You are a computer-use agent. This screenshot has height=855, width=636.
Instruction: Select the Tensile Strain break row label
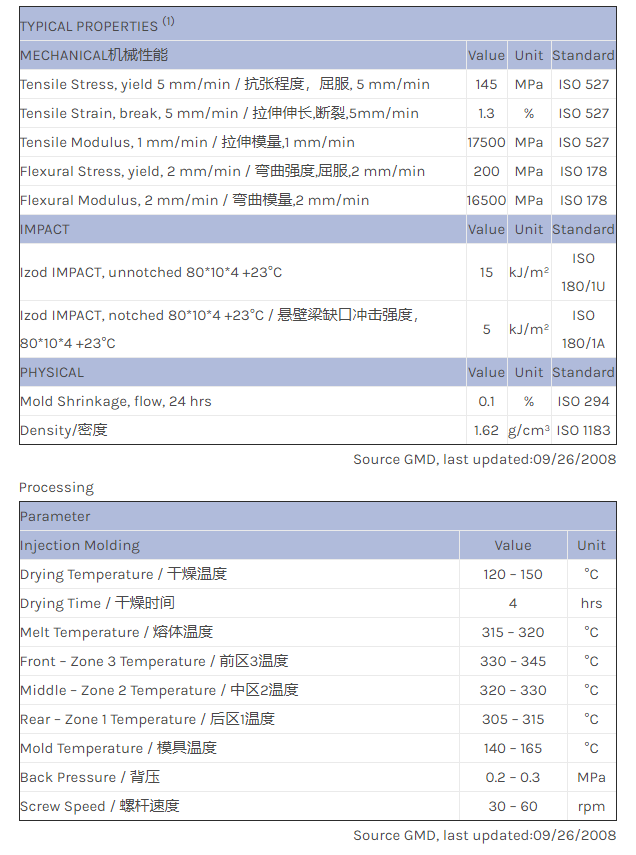click(x=219, y=113)
